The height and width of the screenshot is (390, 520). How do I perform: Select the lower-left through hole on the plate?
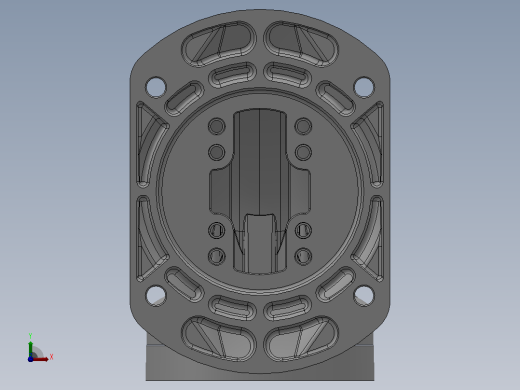tap(156, 295)
